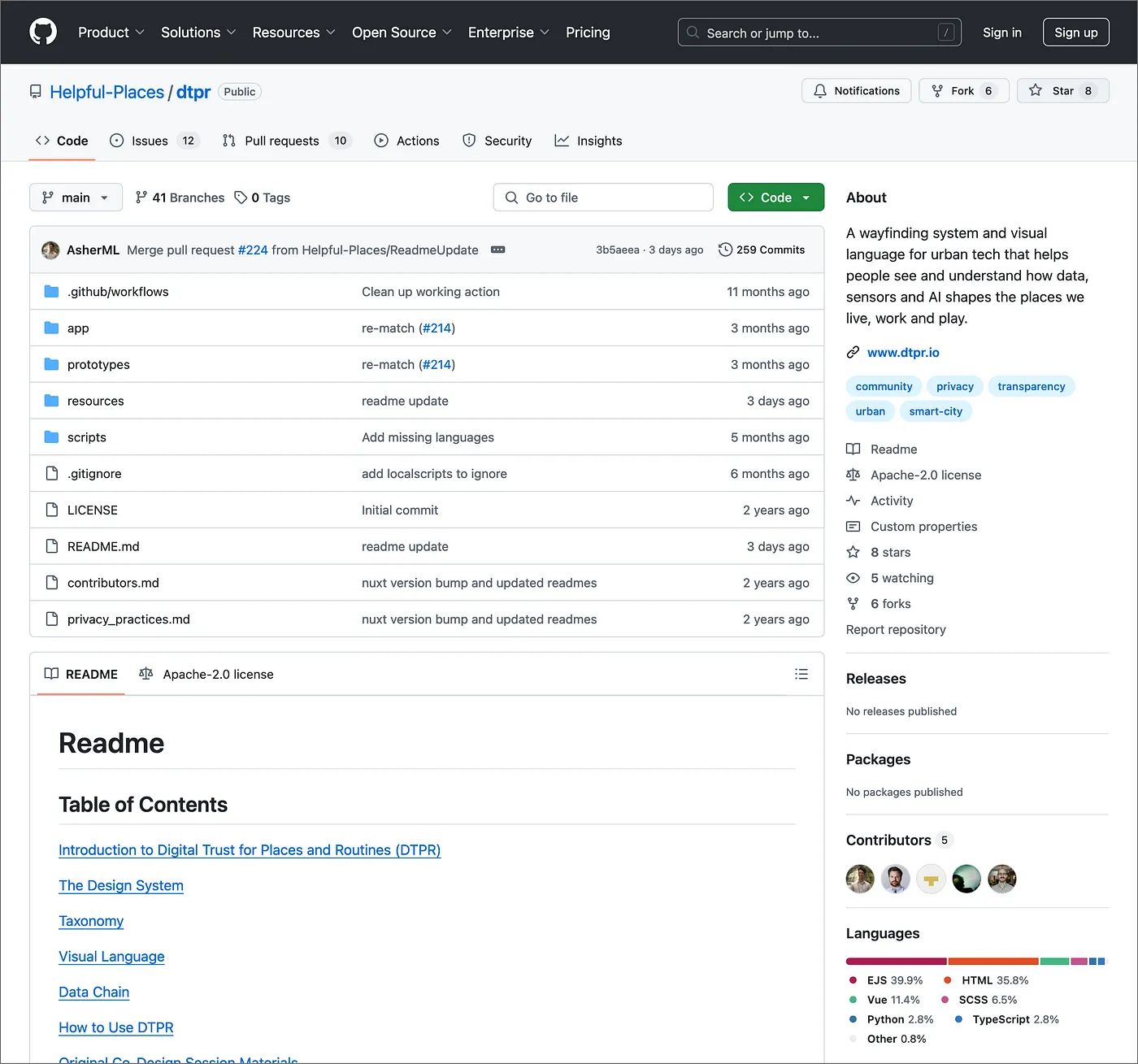Viewport: 1138px width, 1064px height.
Task: Open the yellow T contributor avatar
Action: point(932,879)
